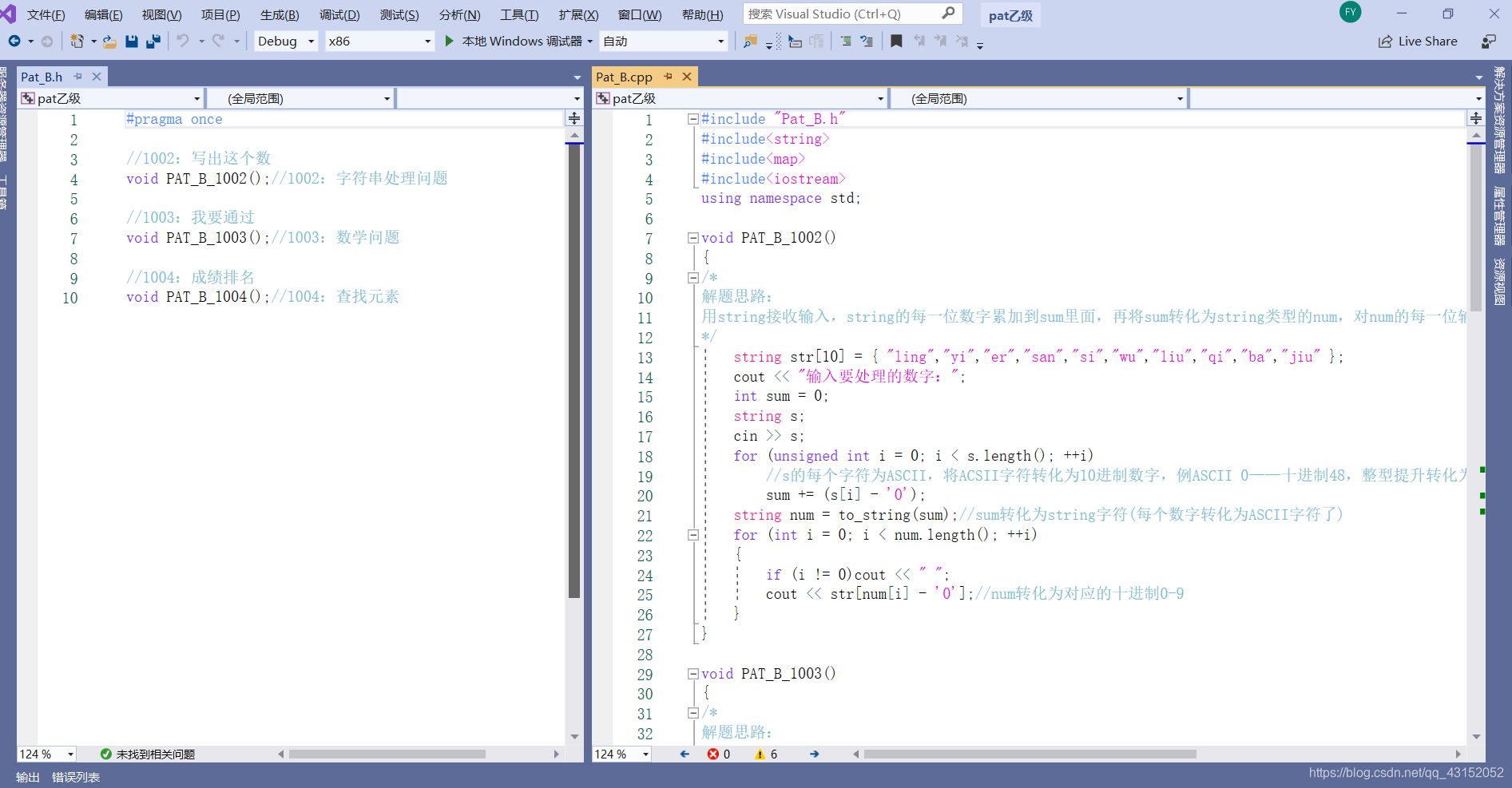Click the Open File folder icon

(x=109, y=42)
